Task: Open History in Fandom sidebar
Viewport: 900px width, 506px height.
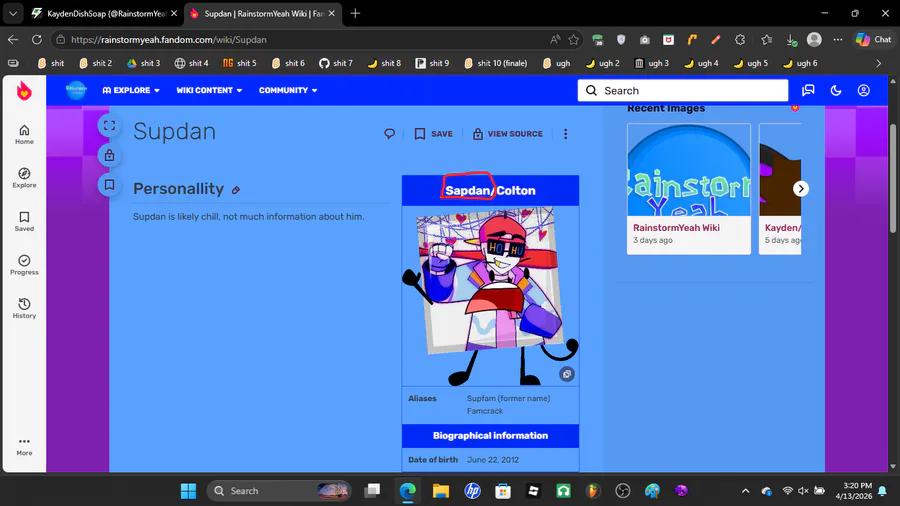Action: point(24,309)
